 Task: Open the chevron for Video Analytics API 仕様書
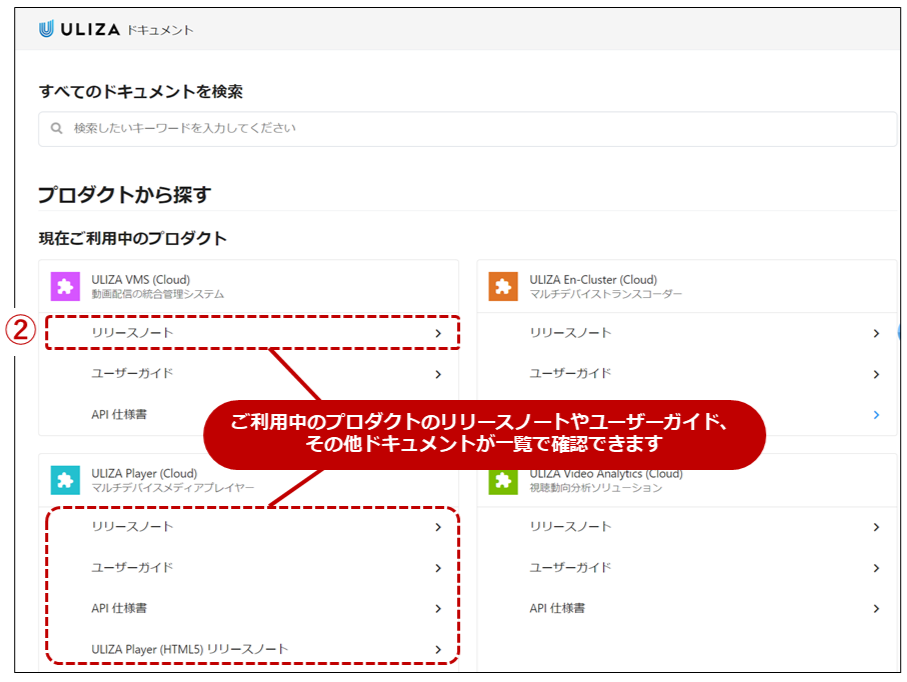tap(876, 609)
